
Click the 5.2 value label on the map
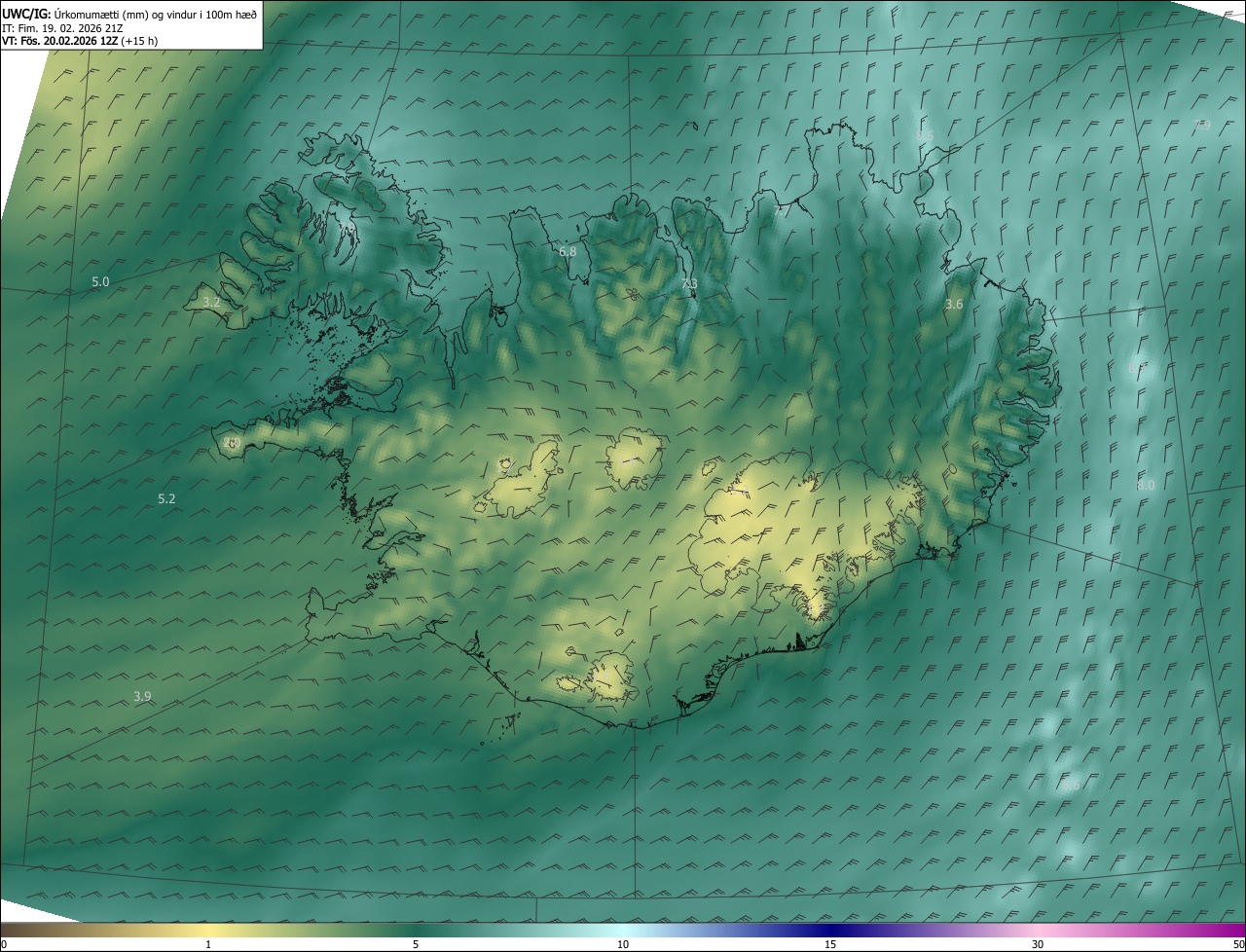pos(166,499)
